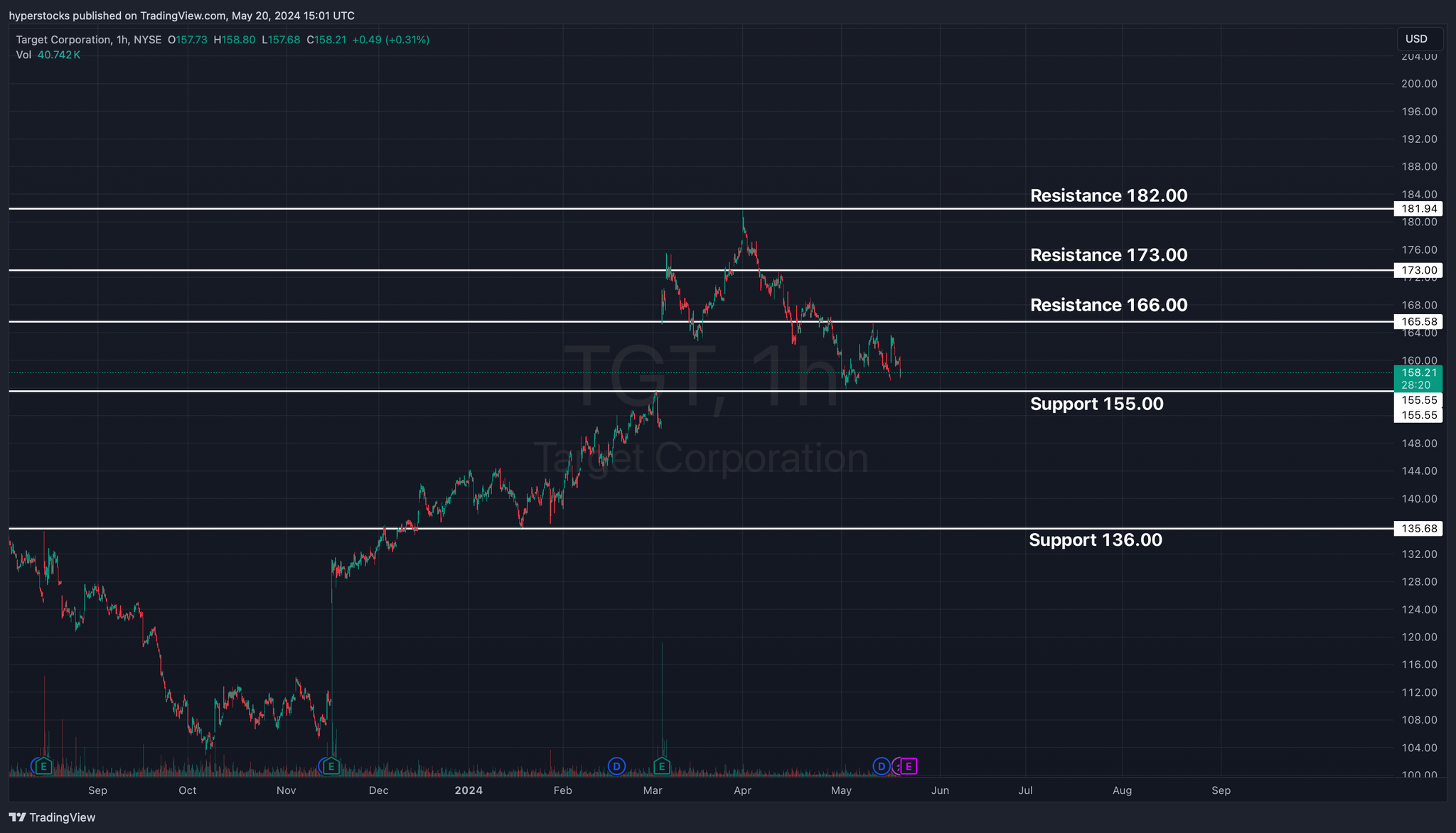Click the February dividend D marker
Screen dimensions: 1456x833
(x=616, y=766)
